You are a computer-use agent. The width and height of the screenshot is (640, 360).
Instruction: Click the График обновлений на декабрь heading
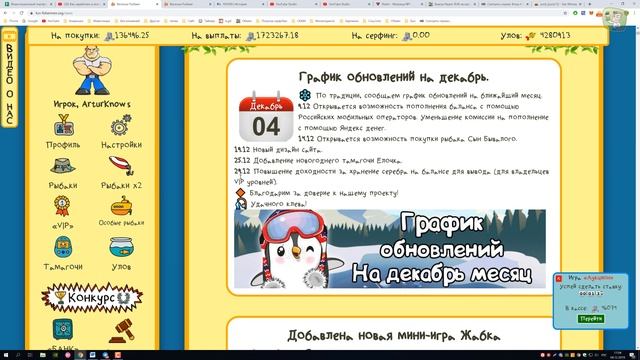click(393, 77)
